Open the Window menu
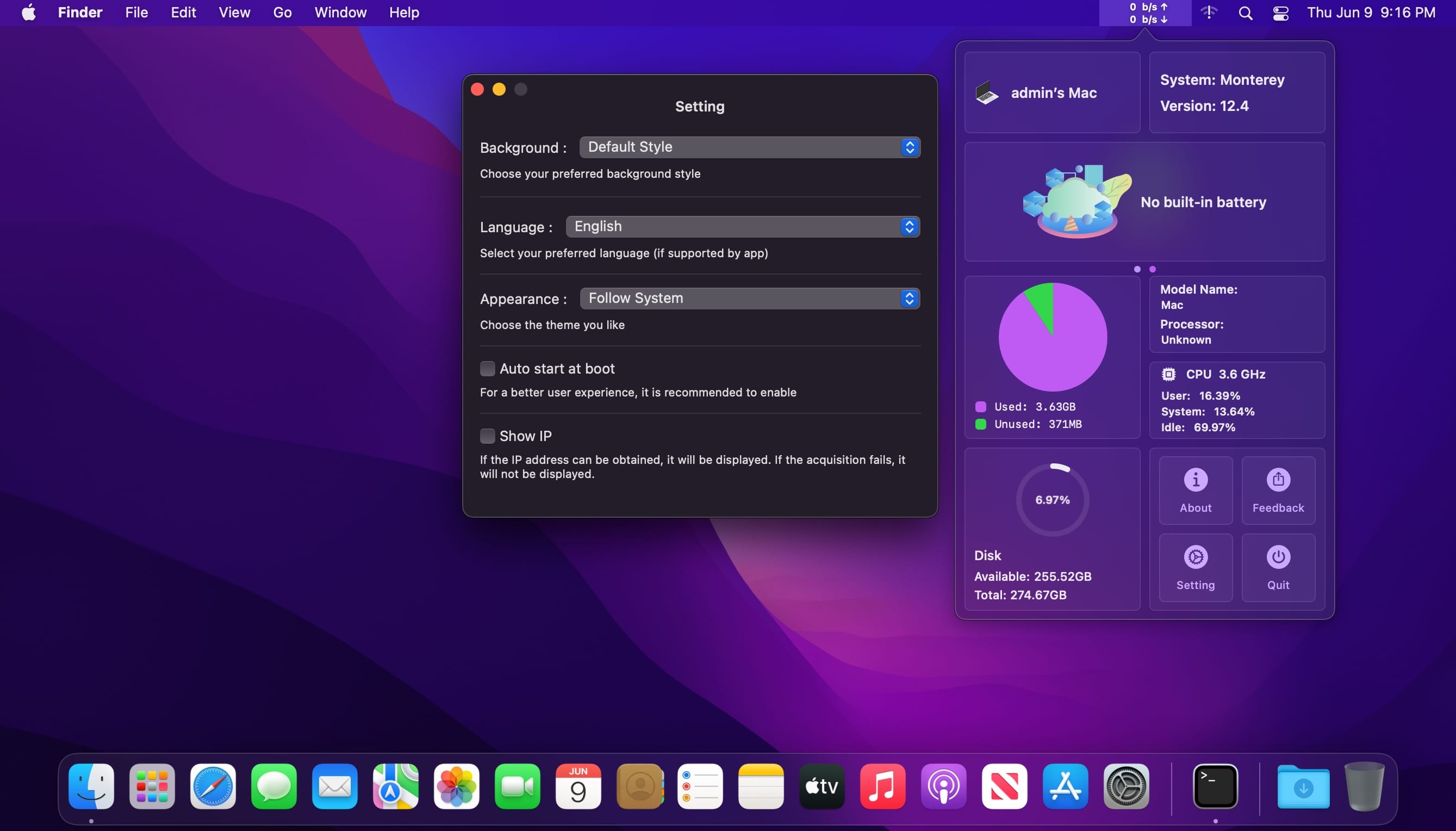1456x831 pixels. tap(340, 13)
